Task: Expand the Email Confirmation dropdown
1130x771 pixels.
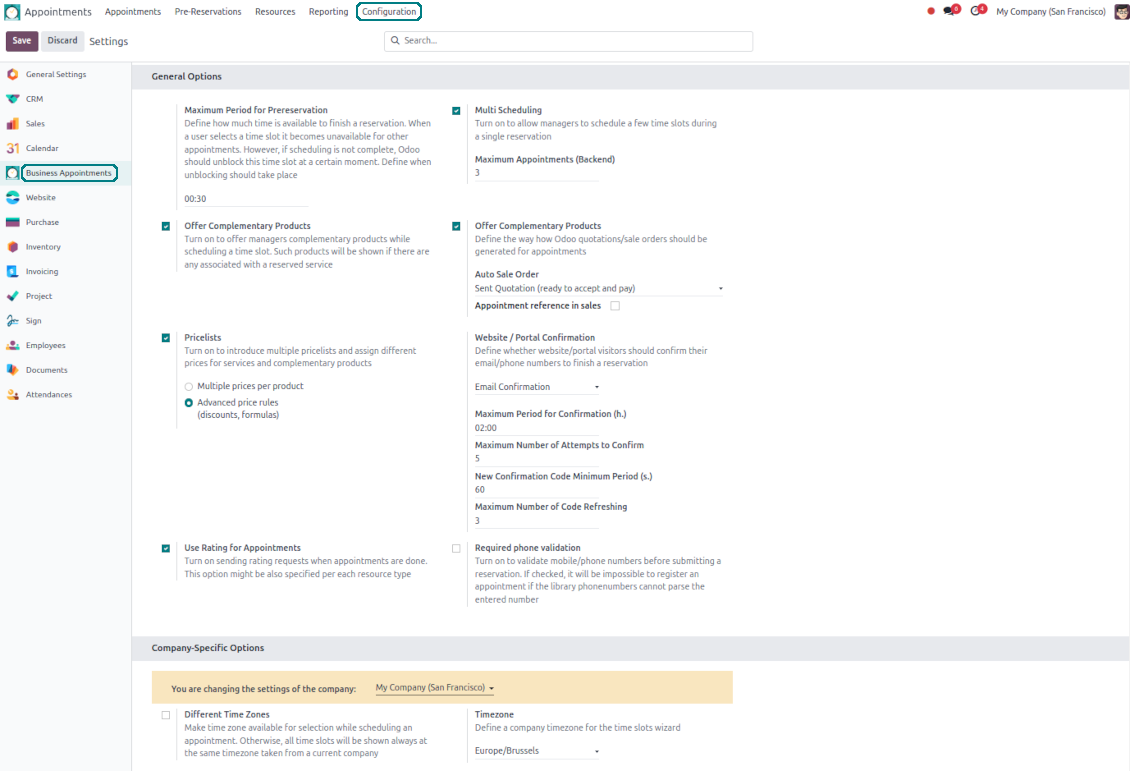Action: click(x=536, y=387)
